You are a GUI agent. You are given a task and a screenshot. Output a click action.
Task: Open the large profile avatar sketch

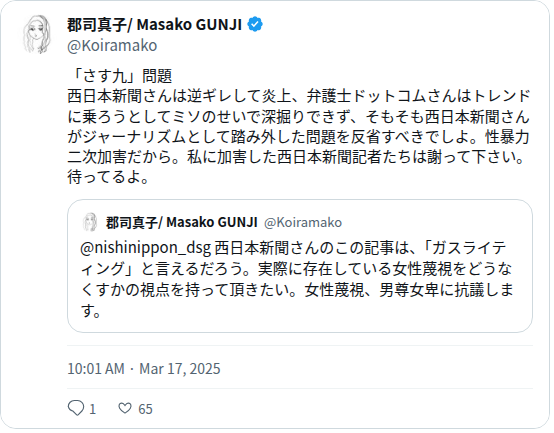click(x=37, y=34)
